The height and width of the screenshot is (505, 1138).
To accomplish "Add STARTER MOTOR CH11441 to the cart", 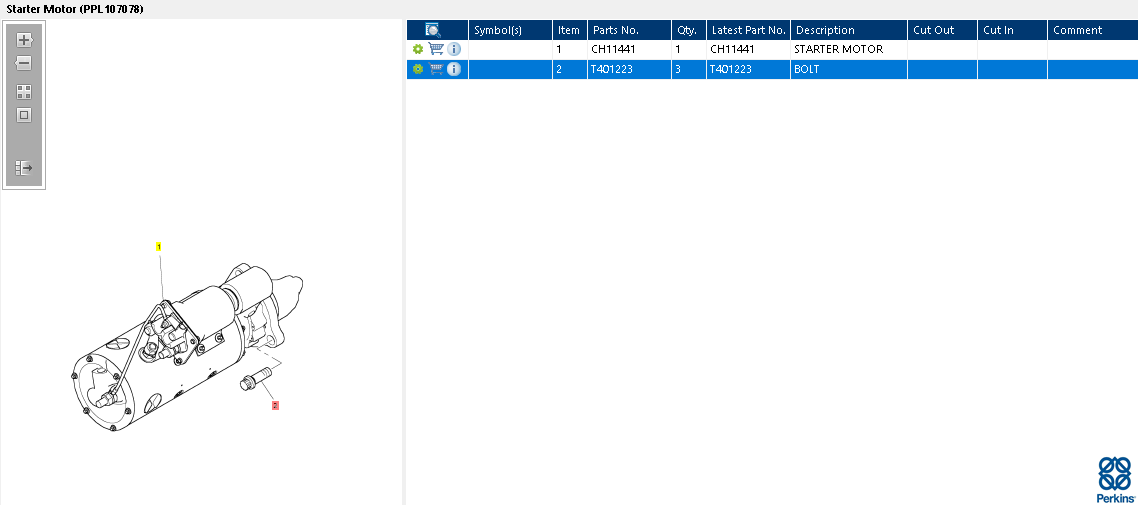I will [436, 49].
